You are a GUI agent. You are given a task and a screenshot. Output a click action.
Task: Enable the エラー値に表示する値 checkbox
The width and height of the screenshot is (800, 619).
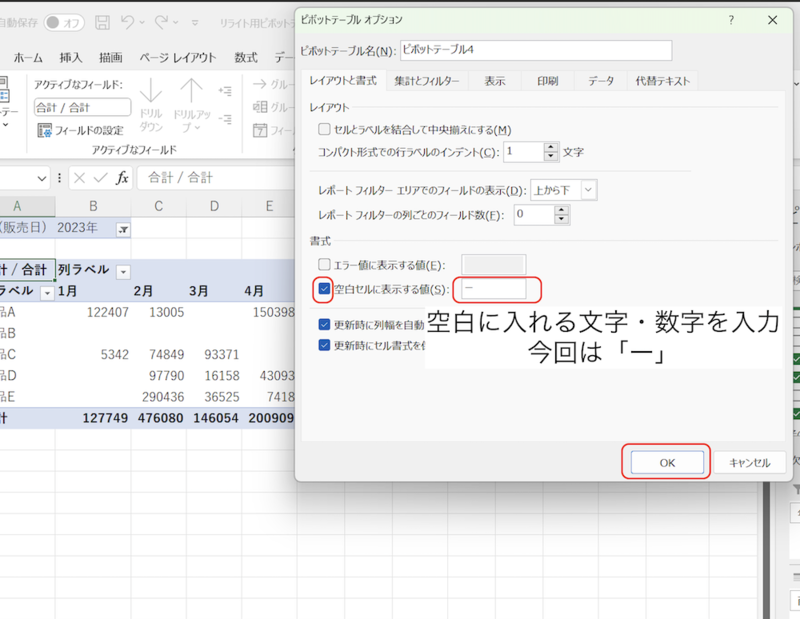pyautogui.click(x=324, y=262)
